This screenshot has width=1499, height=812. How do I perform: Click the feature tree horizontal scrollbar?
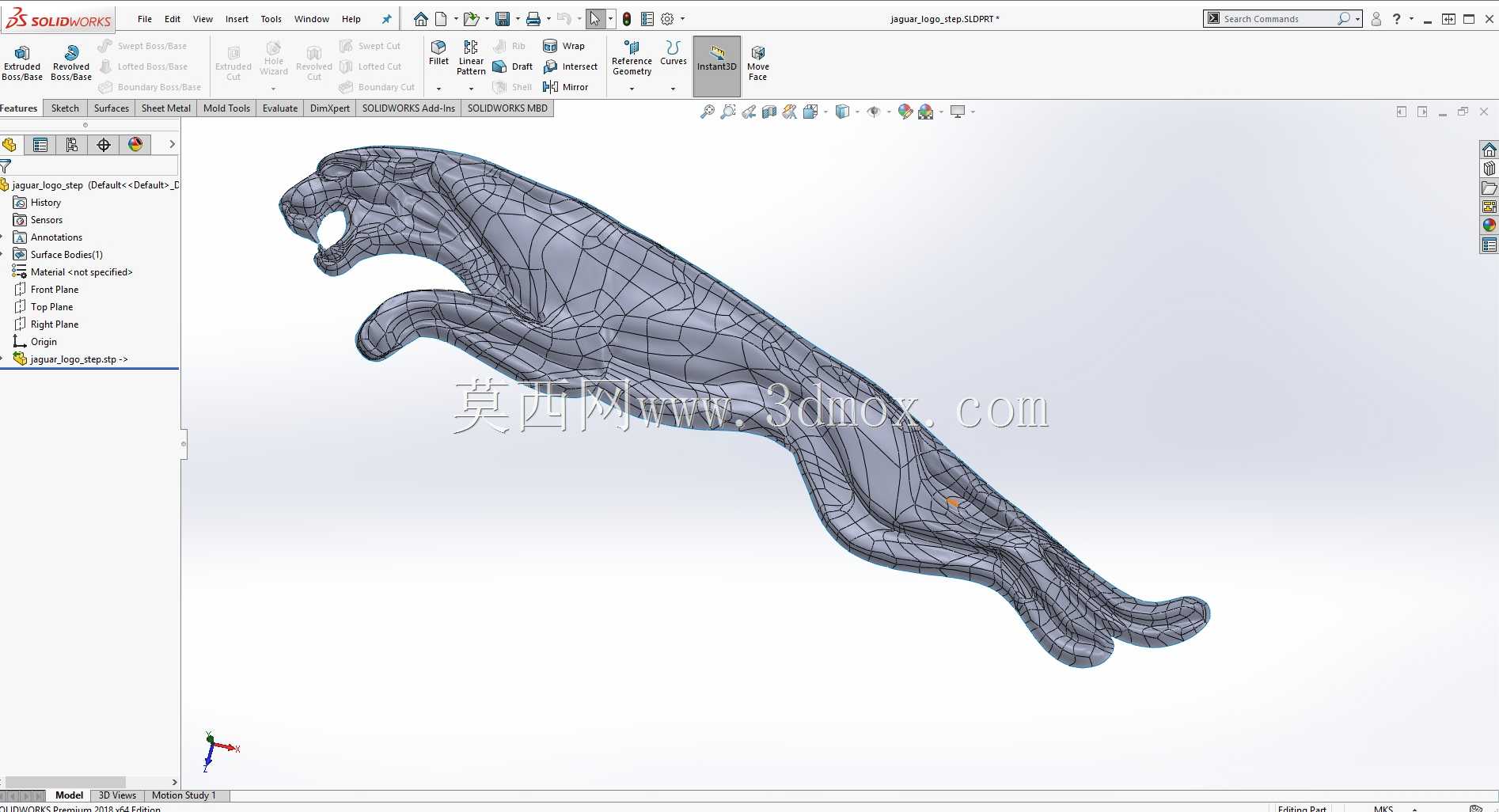(66, 782)
